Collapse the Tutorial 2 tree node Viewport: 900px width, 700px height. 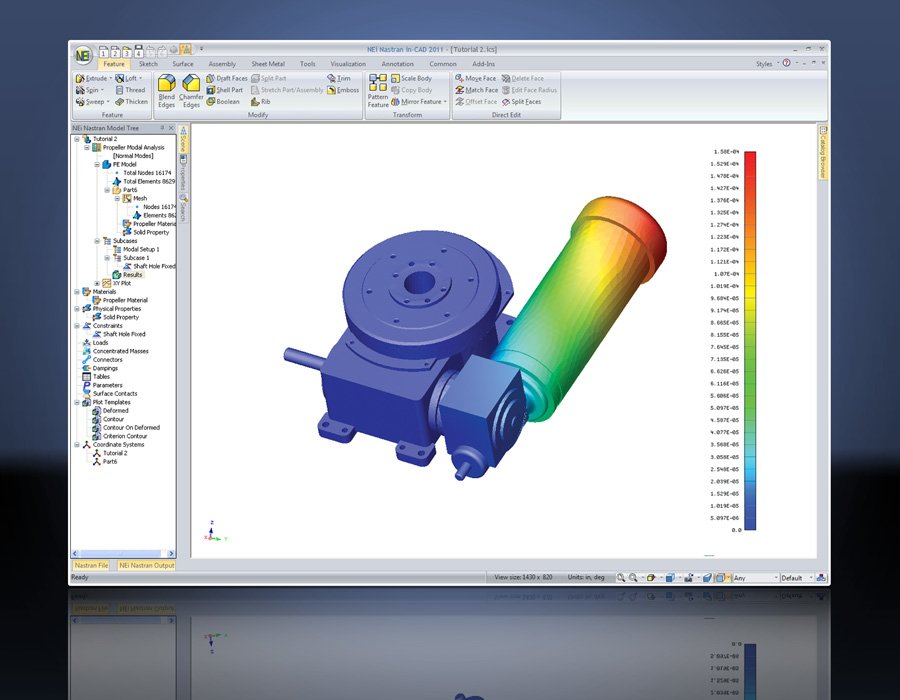(77, 139)
